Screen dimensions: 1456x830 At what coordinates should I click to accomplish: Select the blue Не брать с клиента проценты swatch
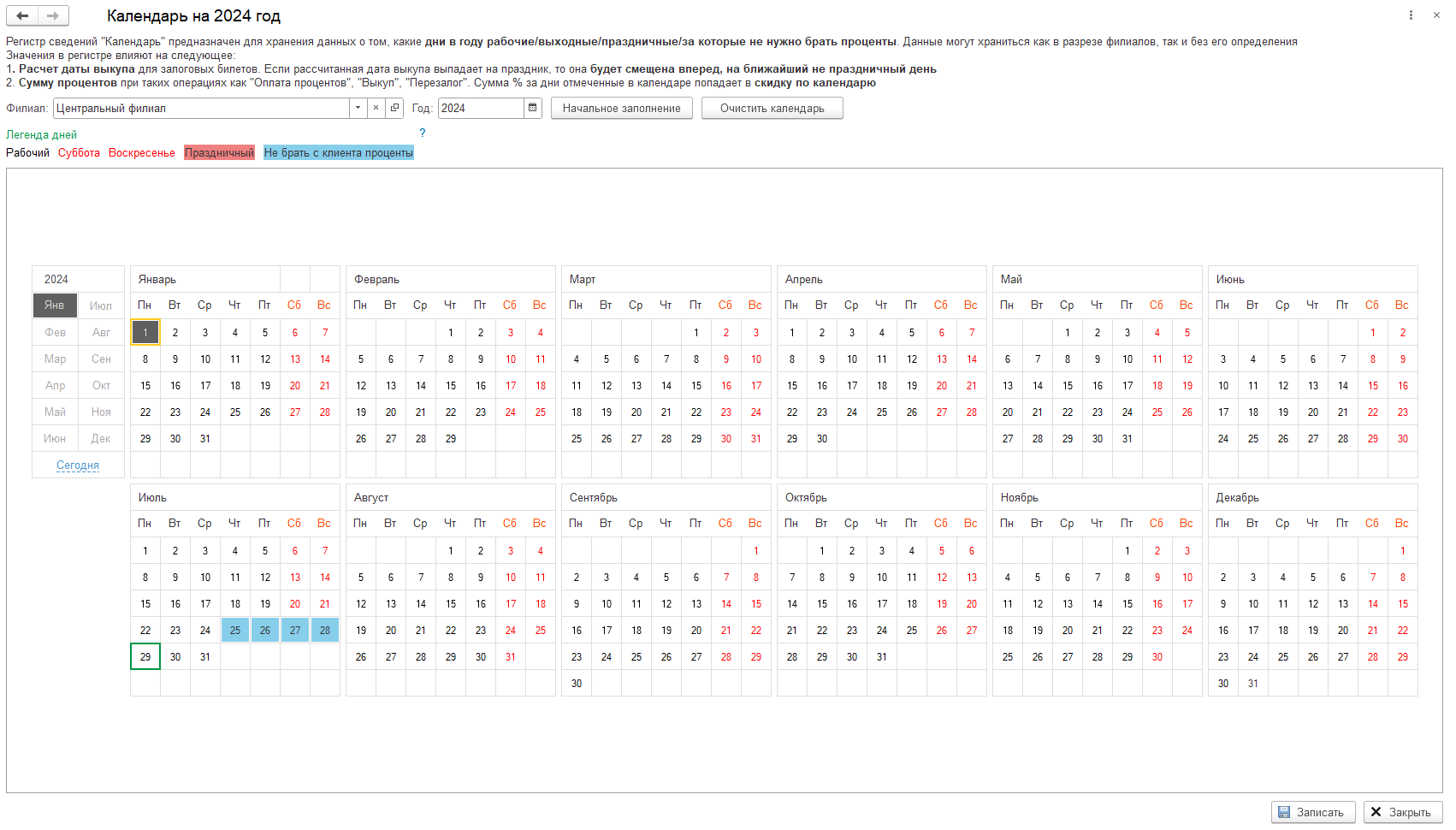tap(339, 152)
